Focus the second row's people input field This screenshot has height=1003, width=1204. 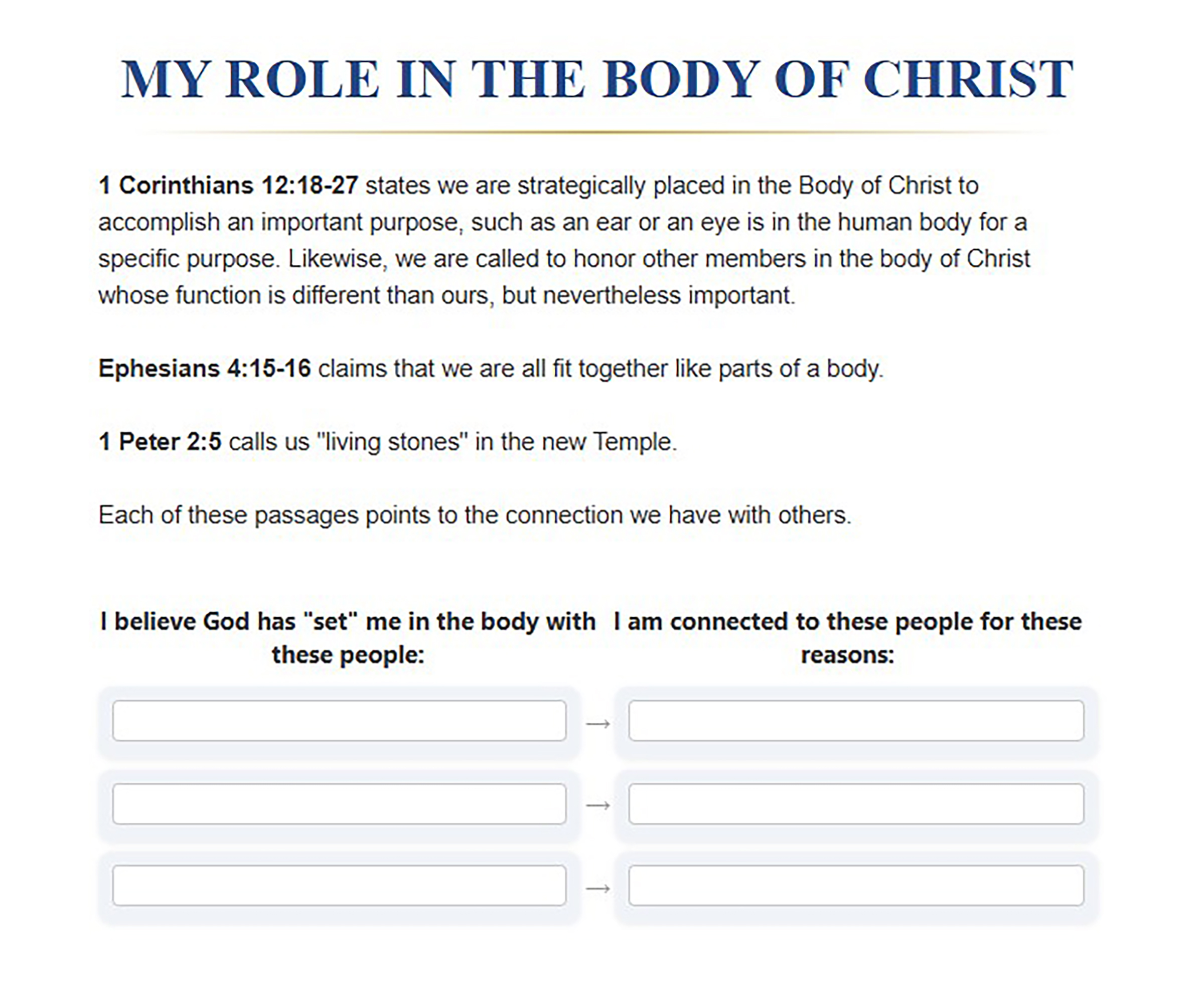(340, 803)
